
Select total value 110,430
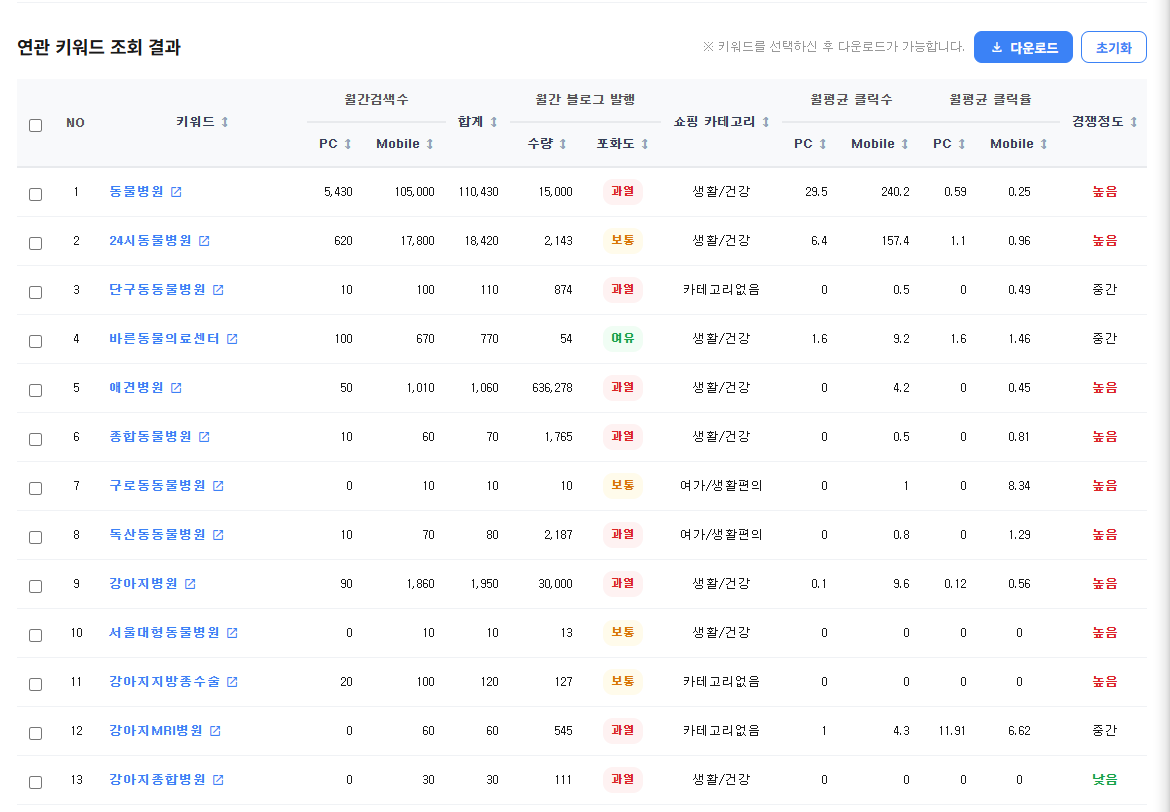[478, 192]
